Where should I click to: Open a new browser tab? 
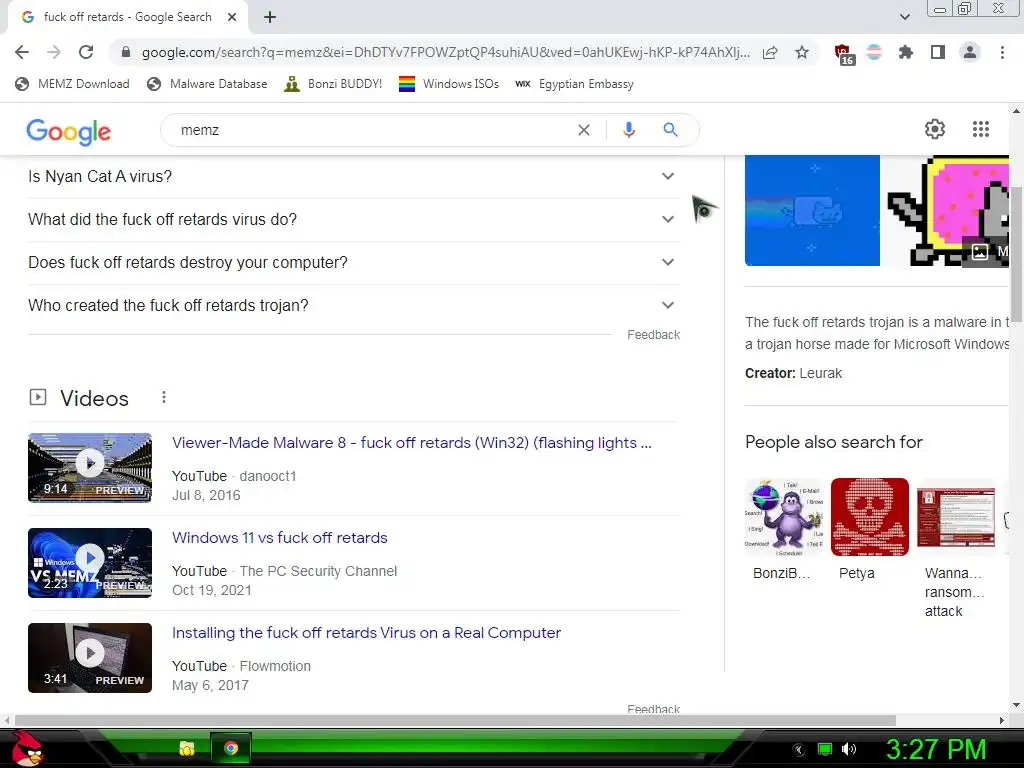coord(270,18)
